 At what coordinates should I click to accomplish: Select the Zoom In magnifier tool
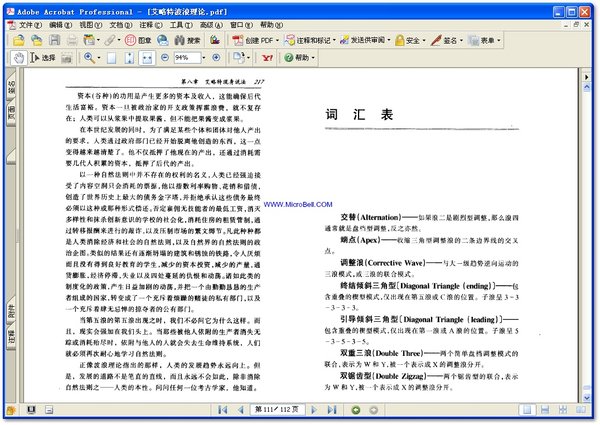tap(89, 58)
